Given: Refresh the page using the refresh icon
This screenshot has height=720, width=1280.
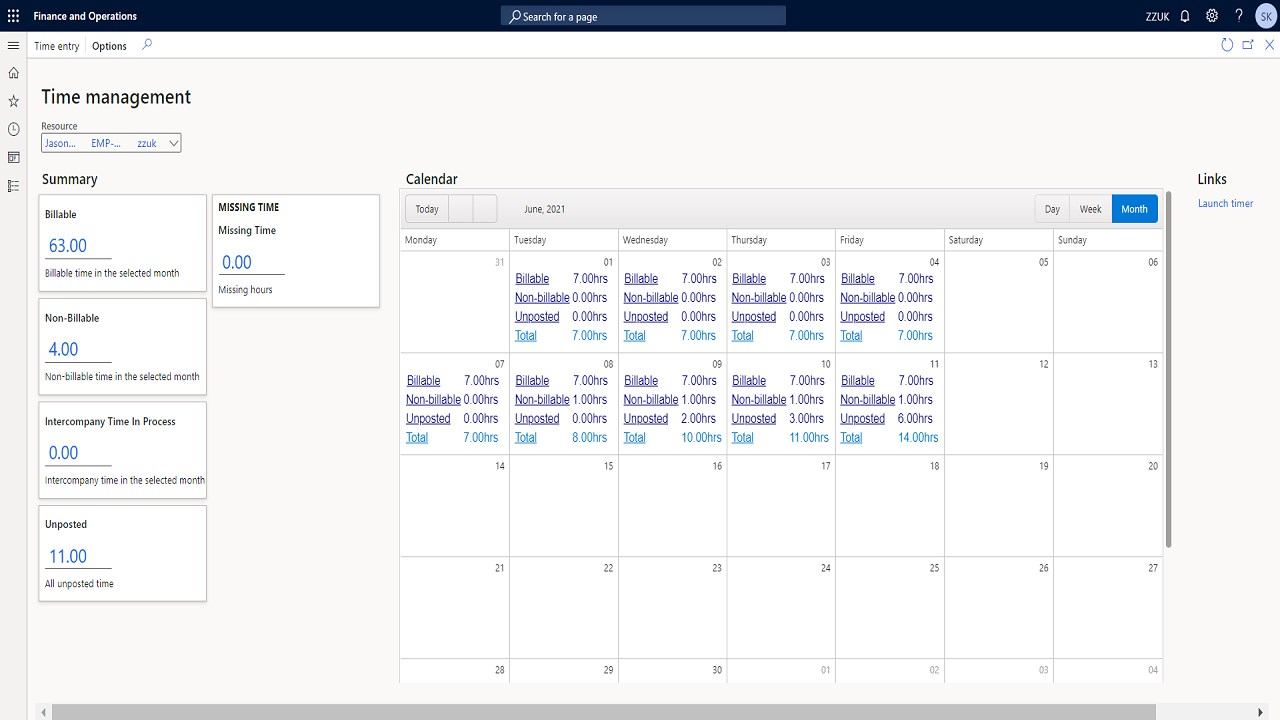Looking at the screenshot, I should point(1227,45).
